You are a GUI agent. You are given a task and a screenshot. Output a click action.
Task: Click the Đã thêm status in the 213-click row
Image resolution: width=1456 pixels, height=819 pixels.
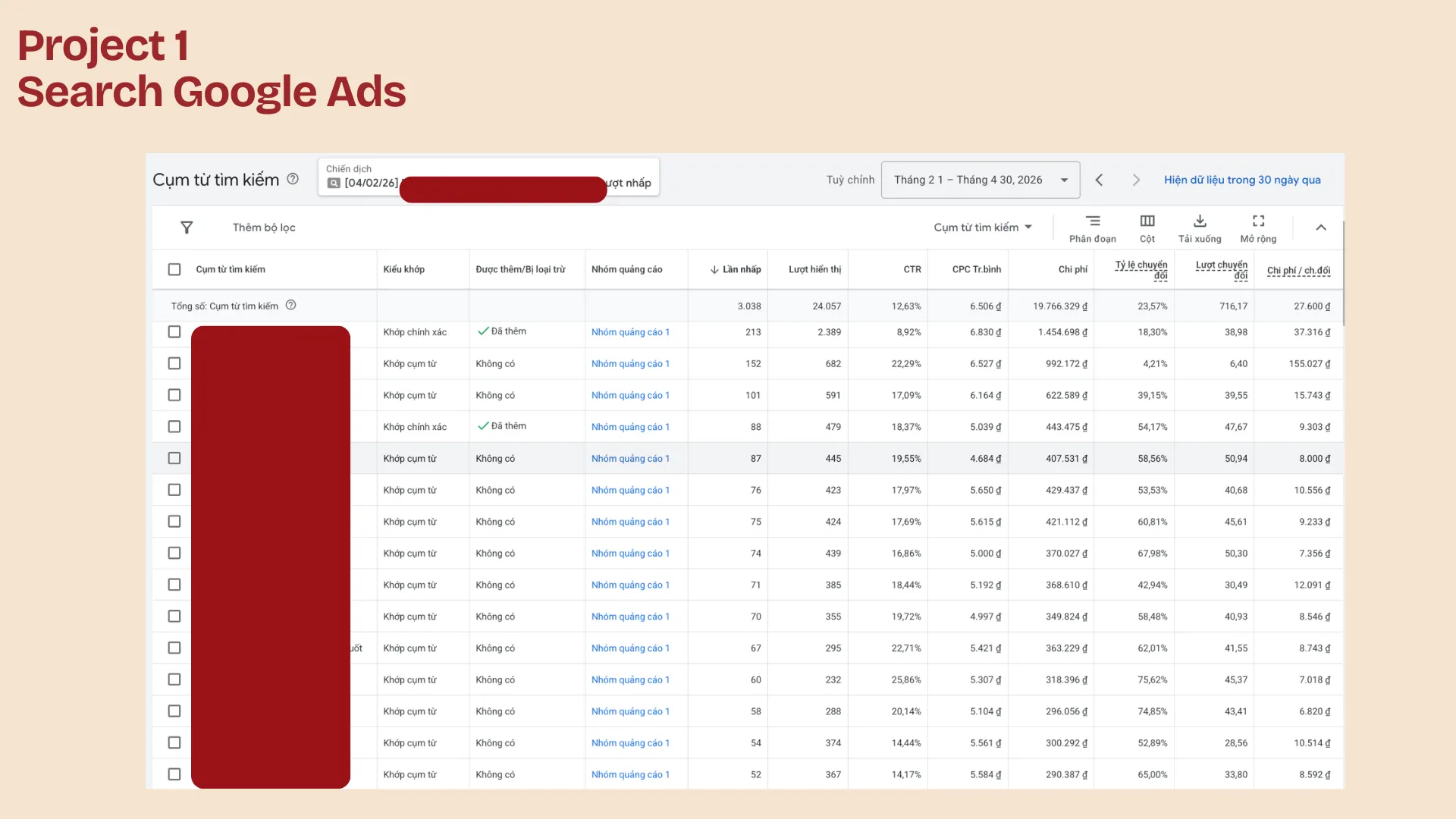tap(502, 331)
